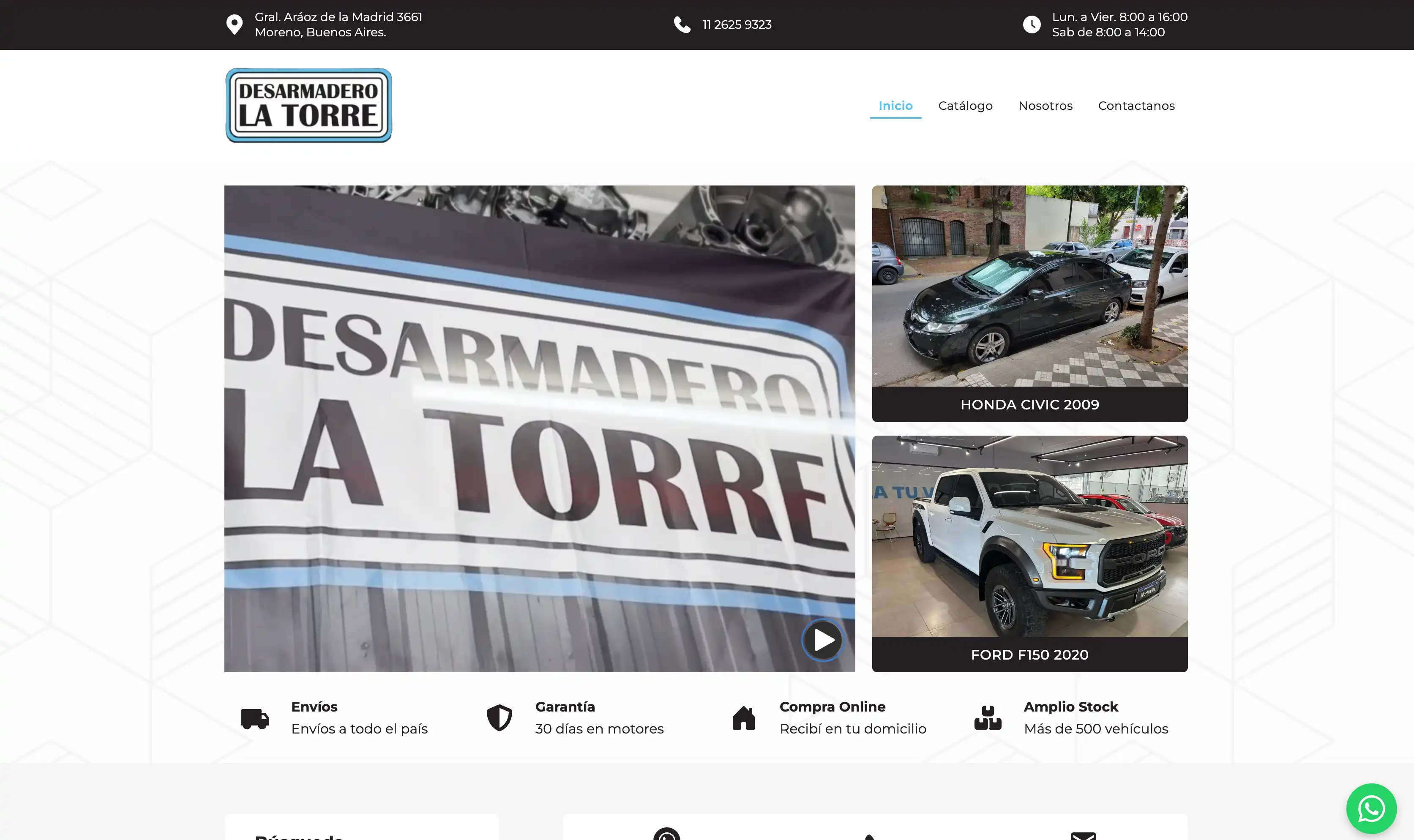Viewport: 1414px width, 840px height.
Task: Open the WhatsApp floating chat button
Action: pyautogui.click(x=1371, y=808)
